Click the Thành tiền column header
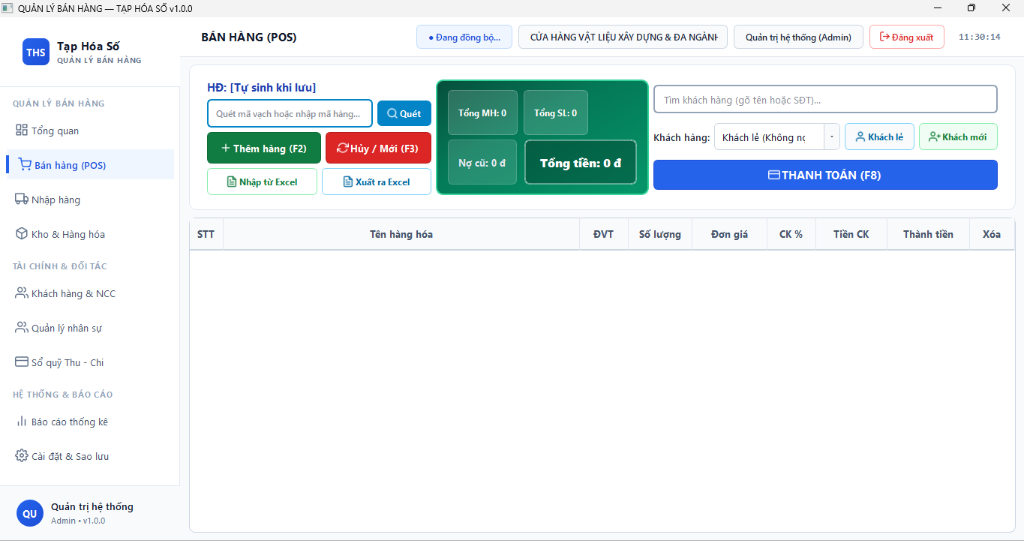Image resolution: width=1024 pixels, height=541 pixels. point(928,234)
